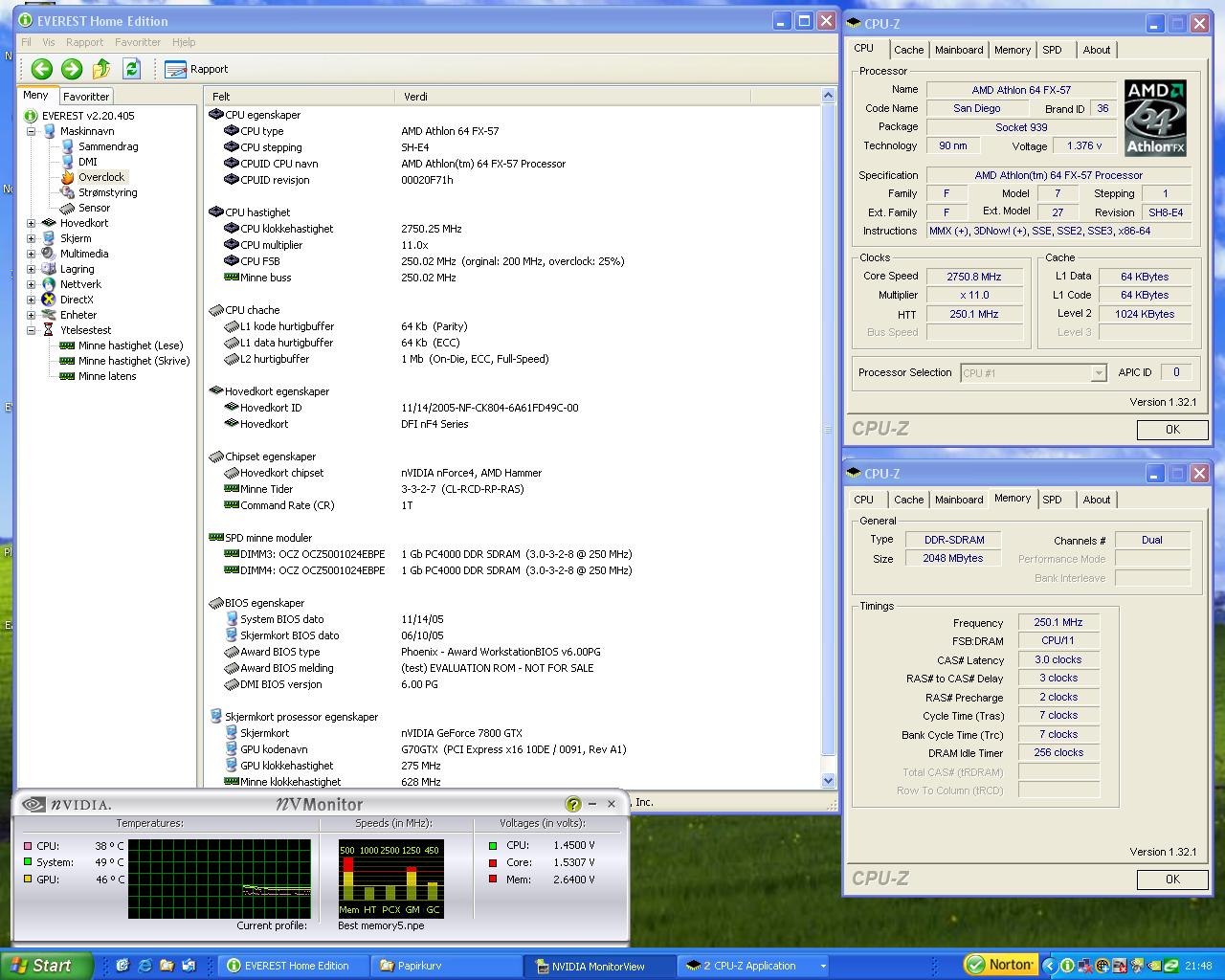1225x980 pixels.
Task: Open the Minne latens benchmark
Action: click(x=107, y=376)
